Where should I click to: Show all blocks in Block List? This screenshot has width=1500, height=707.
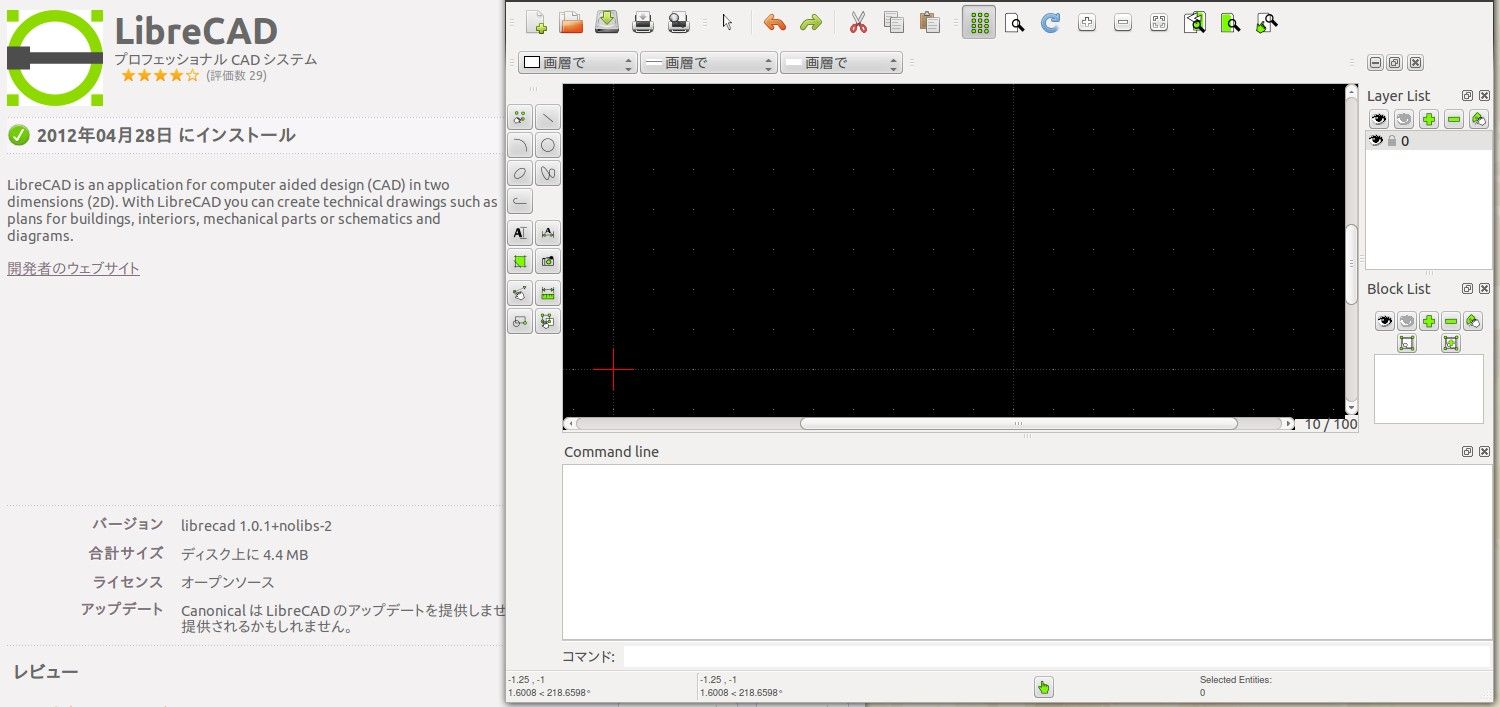[1384, 322]
